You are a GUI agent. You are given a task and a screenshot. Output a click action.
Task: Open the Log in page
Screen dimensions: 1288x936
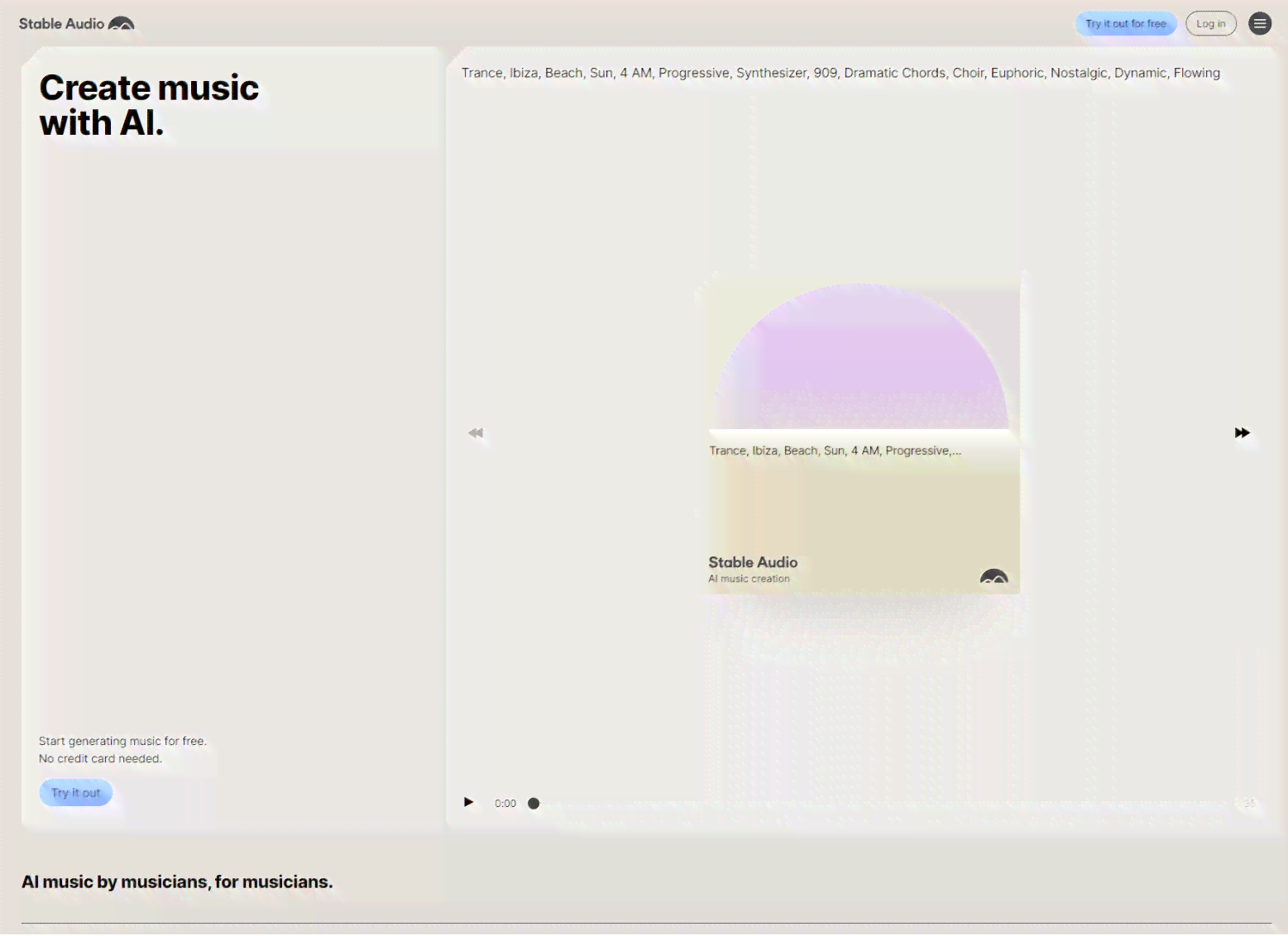[x=1210, y=23]
